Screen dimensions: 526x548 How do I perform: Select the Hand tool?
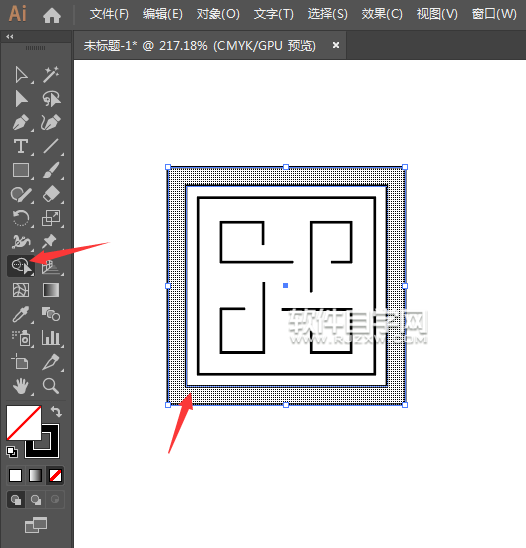(21, 386)
